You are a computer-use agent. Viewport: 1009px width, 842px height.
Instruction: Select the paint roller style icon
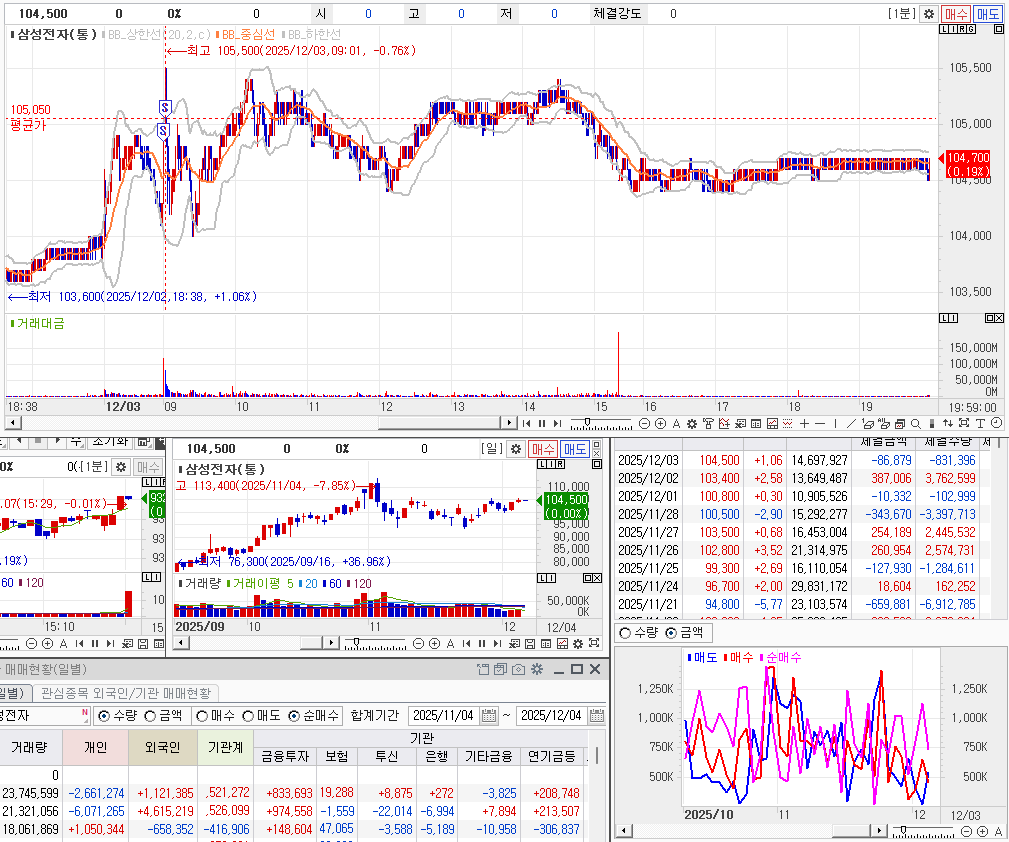[708, 423]
